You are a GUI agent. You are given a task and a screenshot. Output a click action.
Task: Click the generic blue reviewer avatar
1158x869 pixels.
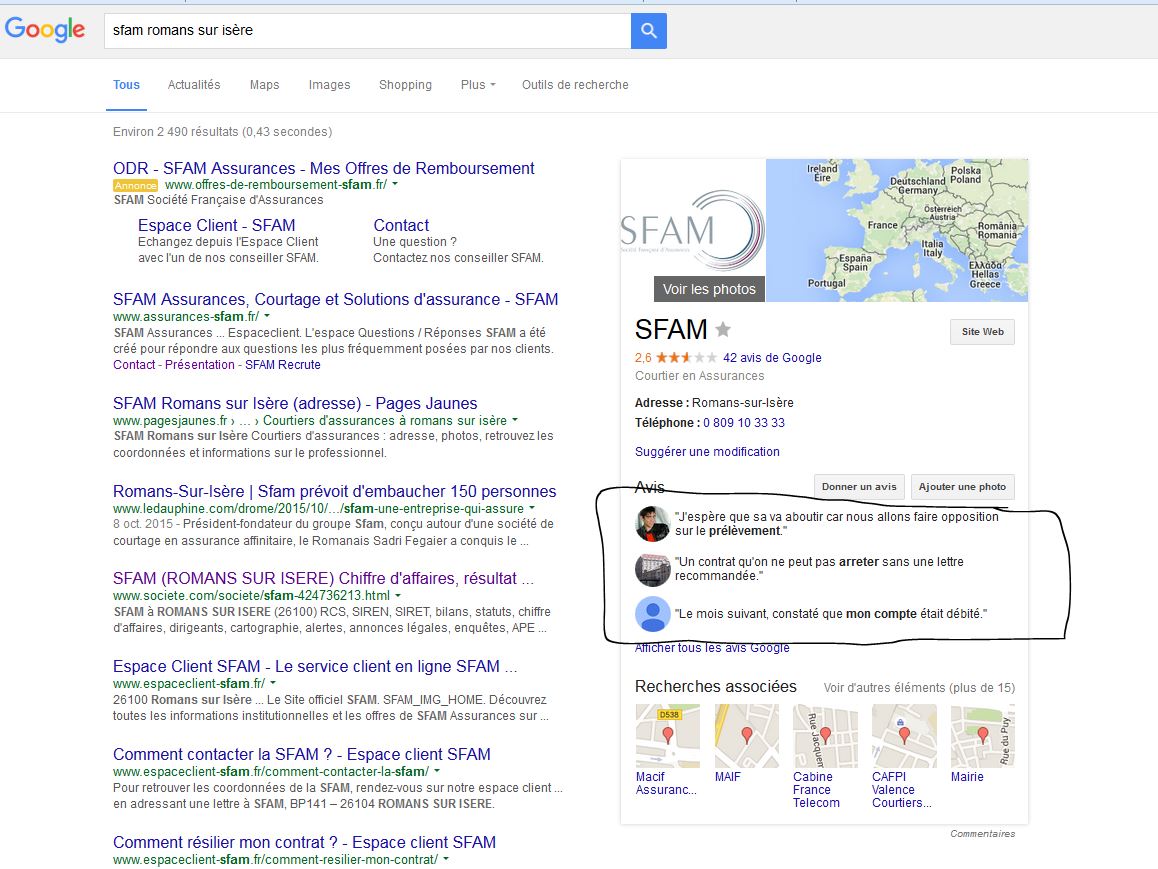pos(653,614)
